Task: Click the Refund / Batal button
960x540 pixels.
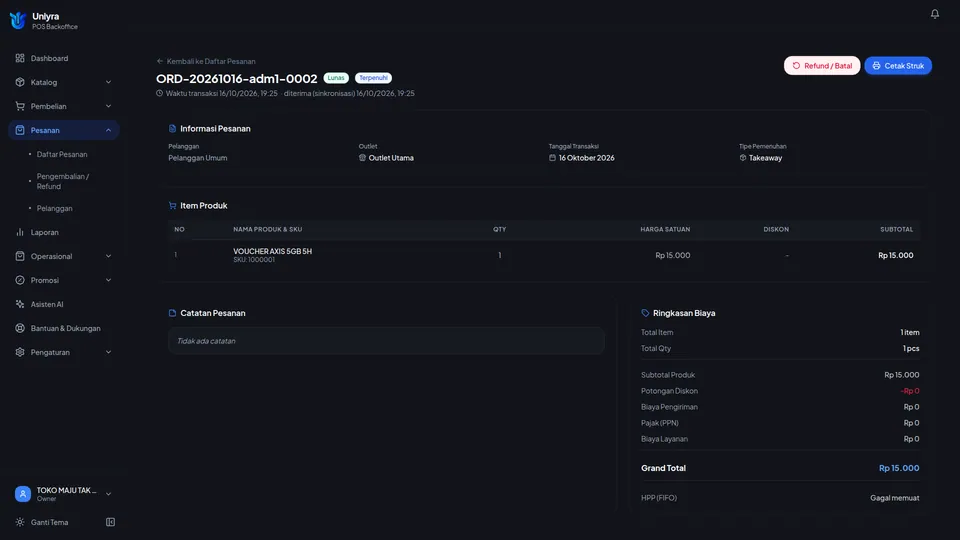Action: [822, 66]
